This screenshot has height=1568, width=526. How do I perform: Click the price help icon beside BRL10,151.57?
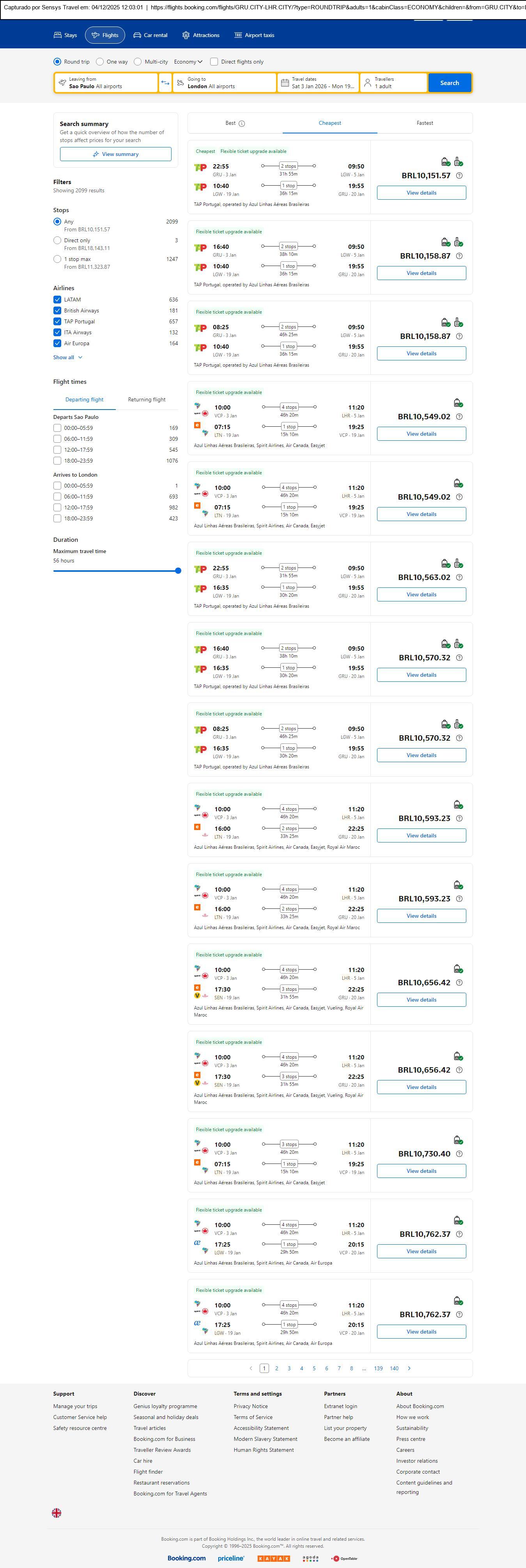[459, 176]
